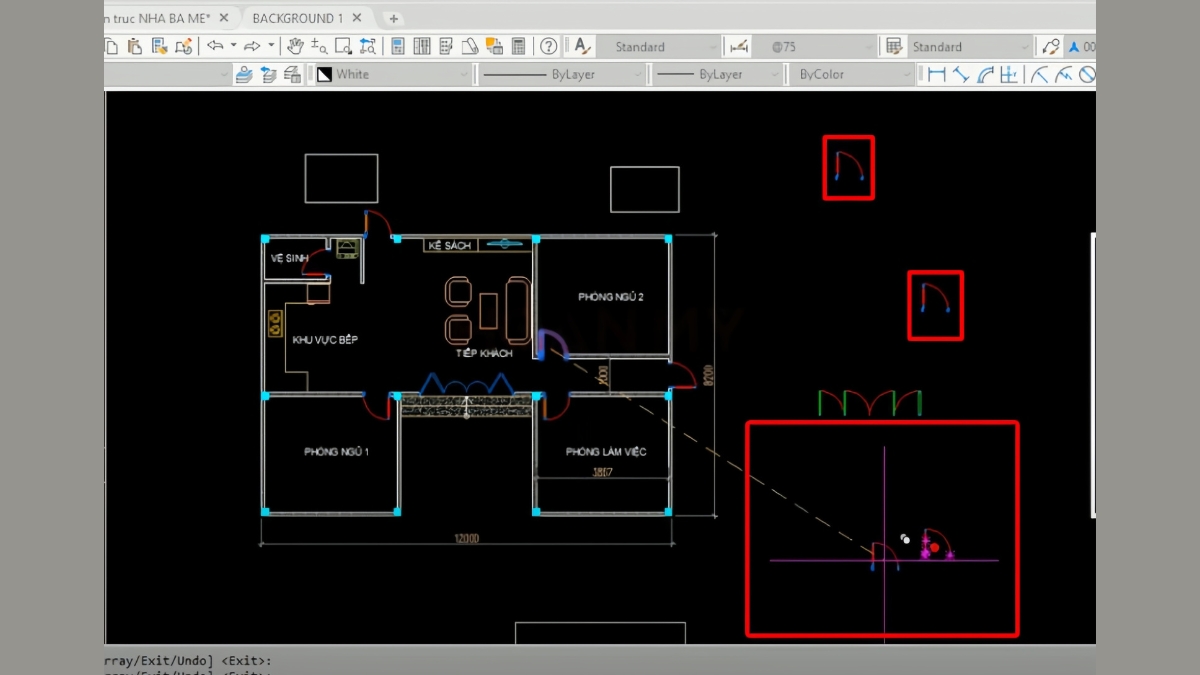Open the Markup Set Manager icon
This screenshot has height=675, width=1200.
(494, 46)
